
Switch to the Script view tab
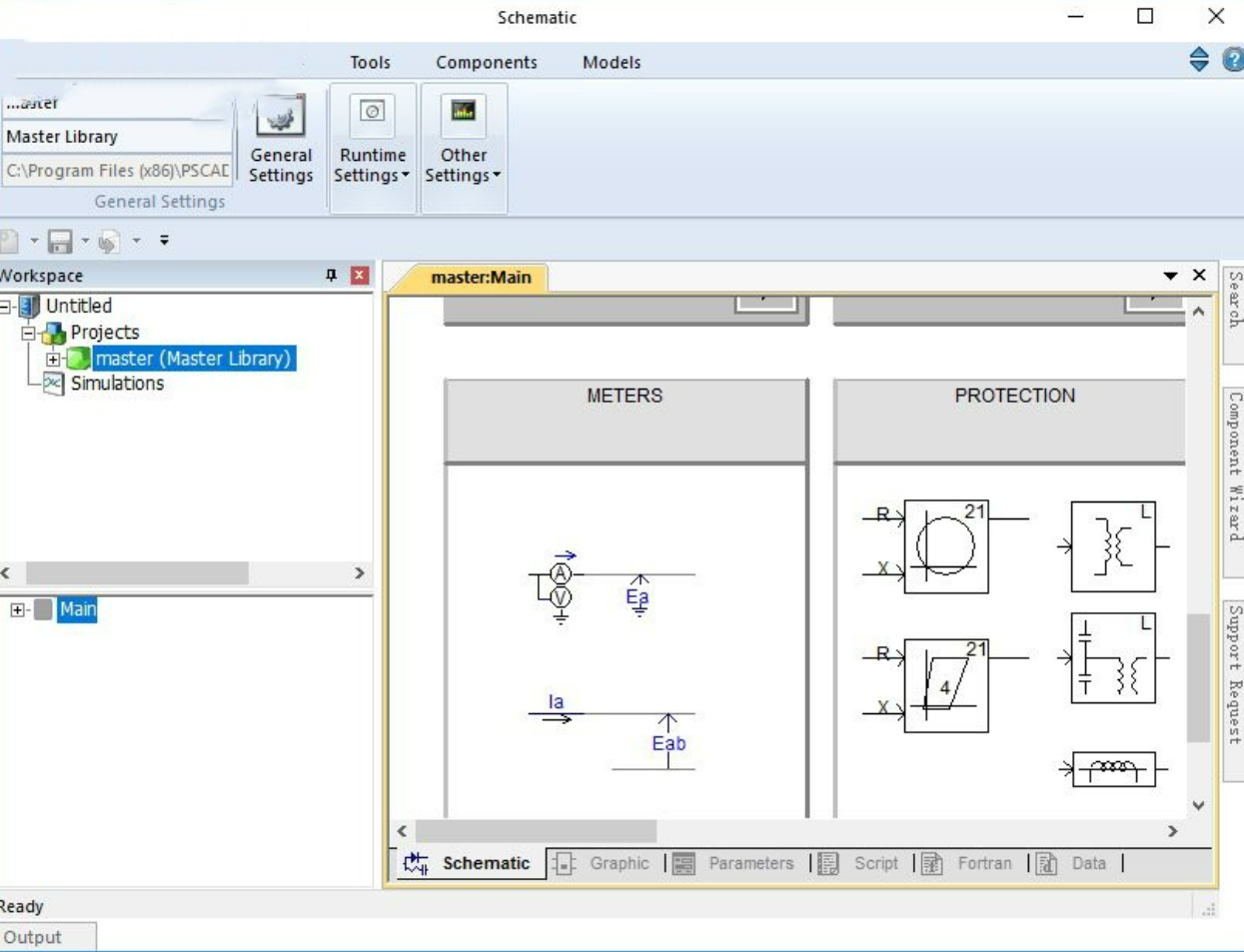point(859,863)
